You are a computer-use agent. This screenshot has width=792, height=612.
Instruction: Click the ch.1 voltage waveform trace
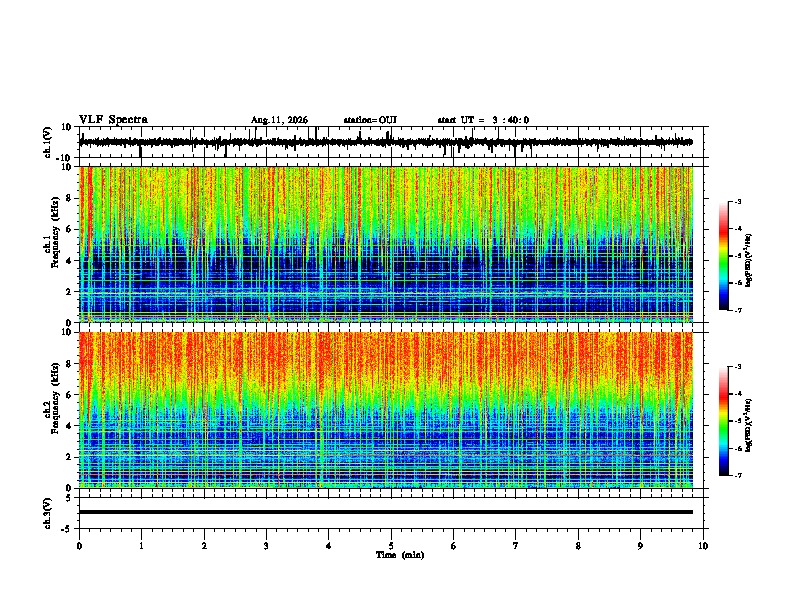(x=385, y=142)
